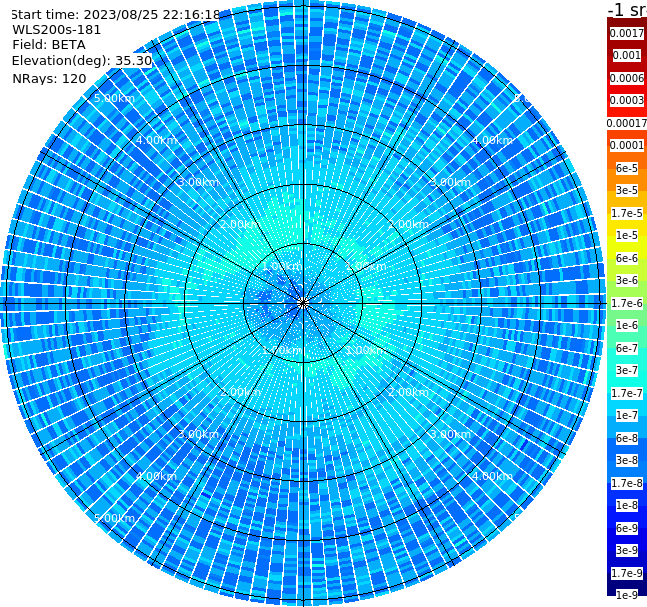Select the 0.0001 colorbar label
The image size is (647, 607).
(627, 146)
